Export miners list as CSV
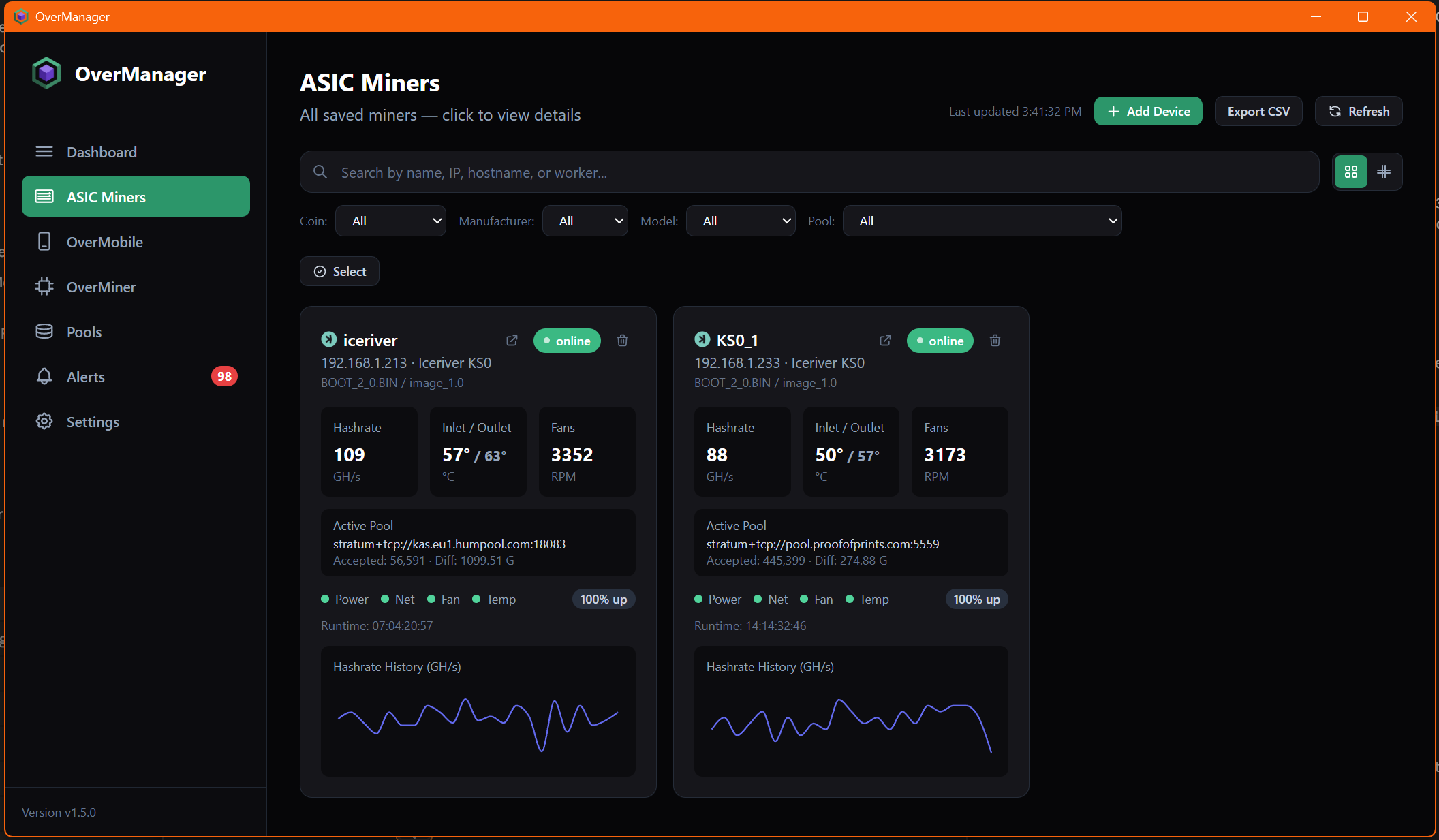The height and width of the screenshot is (840, 1439). coord(1258,111)
